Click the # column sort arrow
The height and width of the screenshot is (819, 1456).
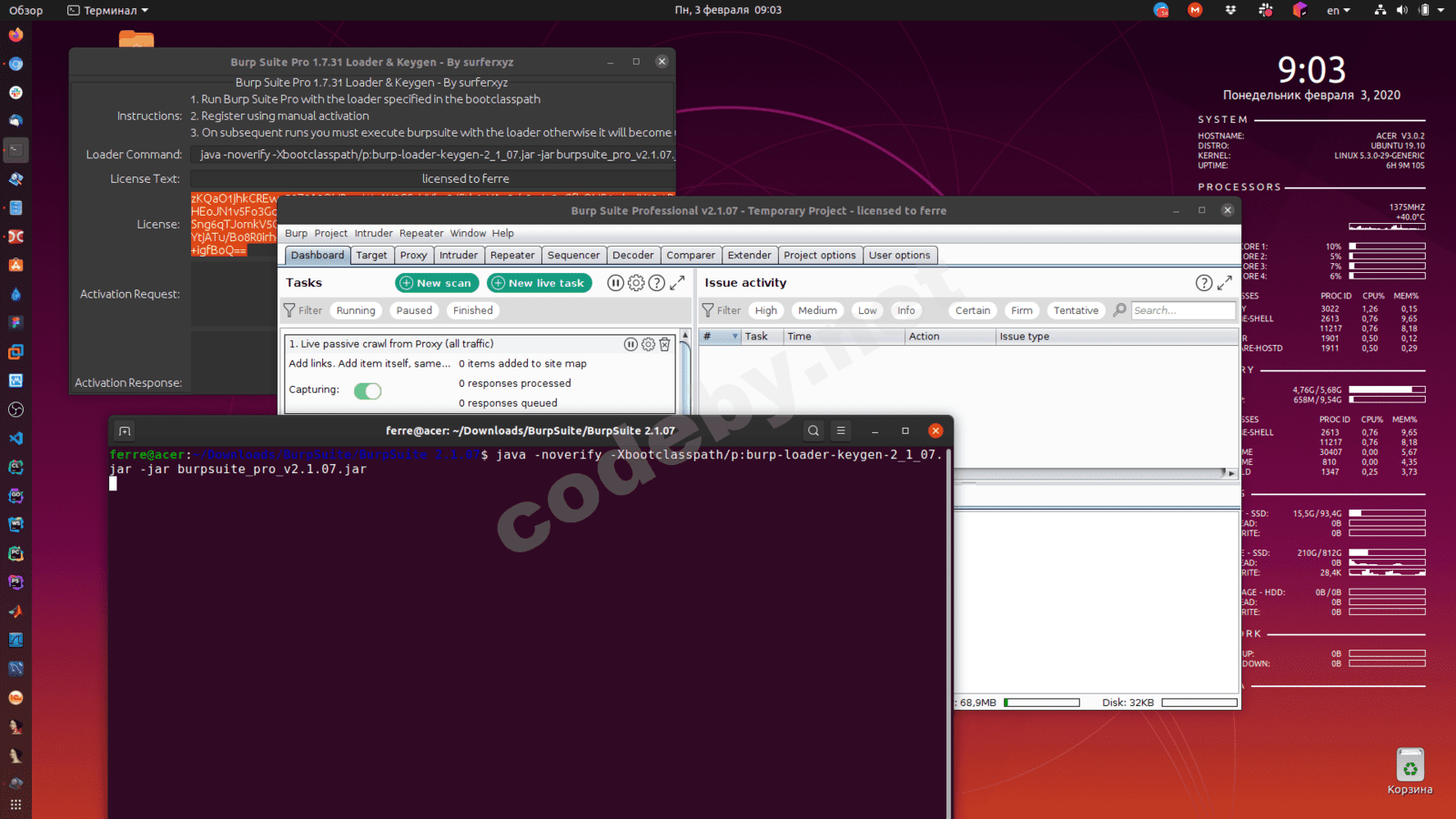point(734,337)
